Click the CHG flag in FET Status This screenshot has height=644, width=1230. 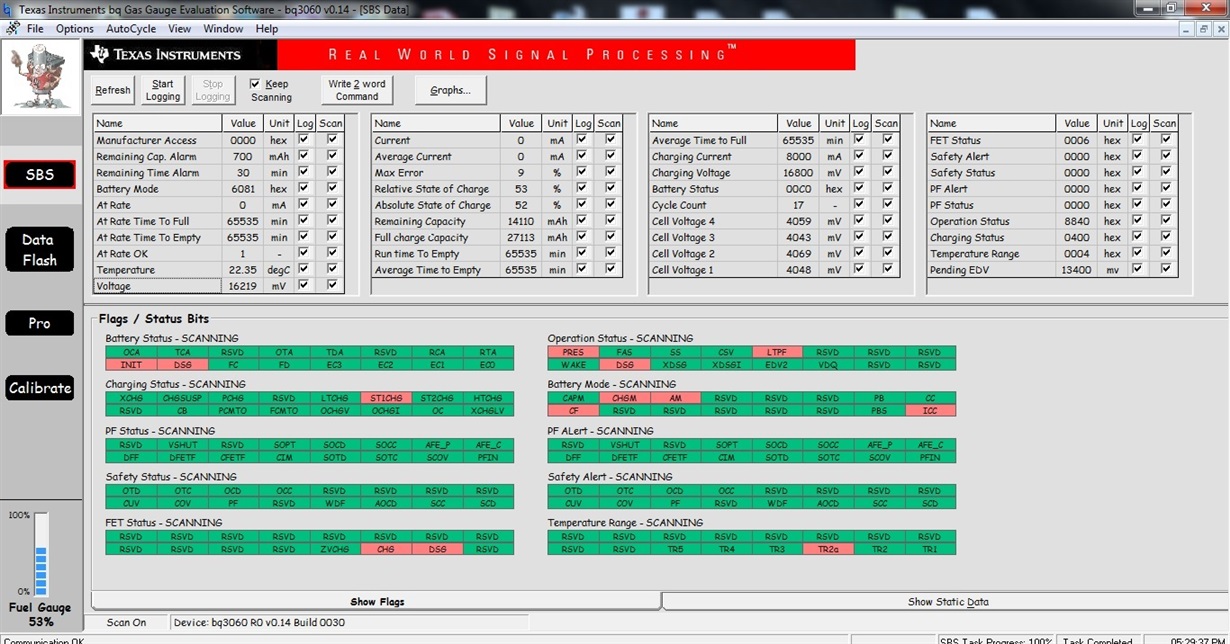pyautogui.click(x=386, y=549)
